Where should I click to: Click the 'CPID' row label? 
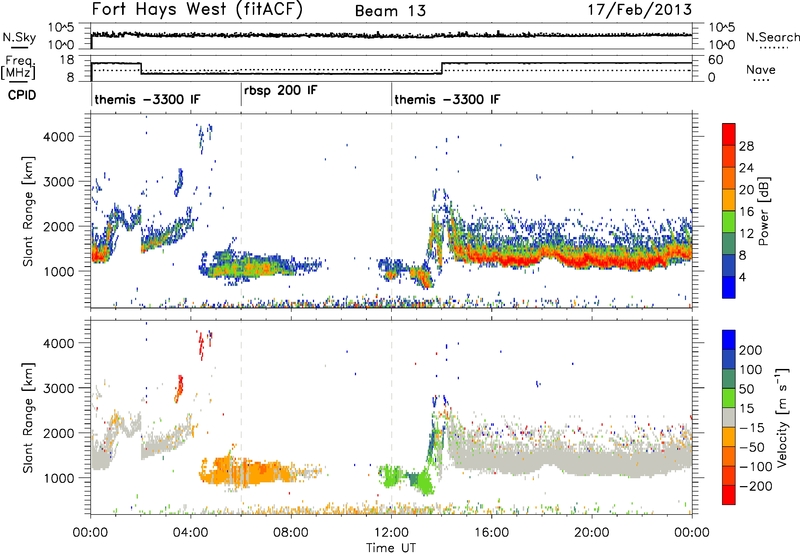(x=22, y=95)
